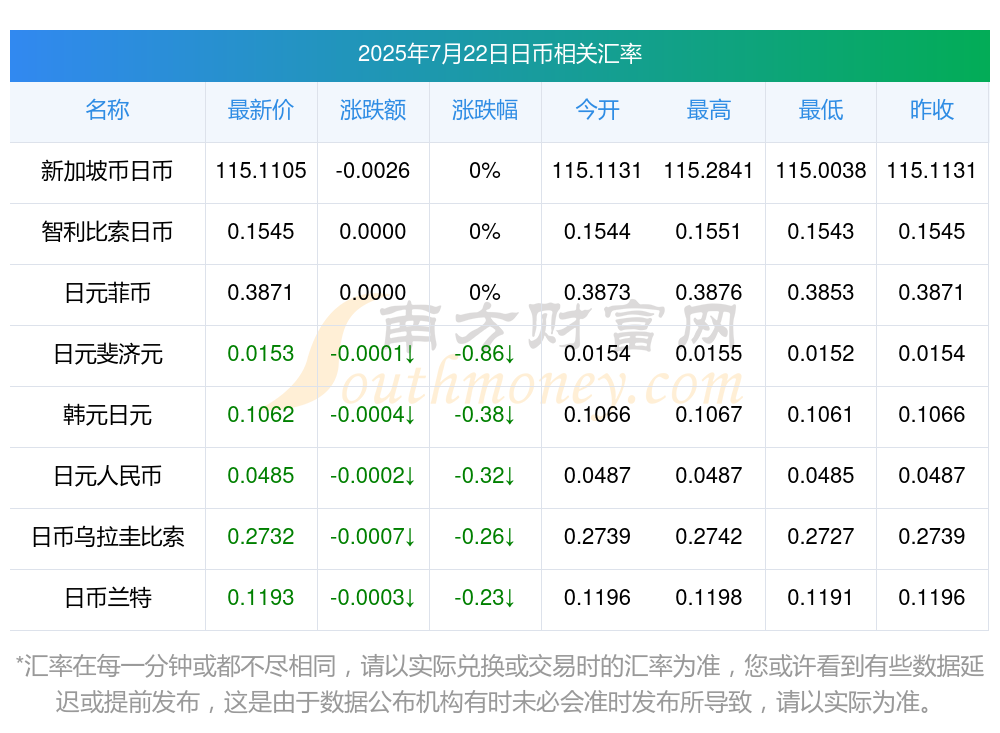Select change amount -0.0002↓

(x=372, y=476)
